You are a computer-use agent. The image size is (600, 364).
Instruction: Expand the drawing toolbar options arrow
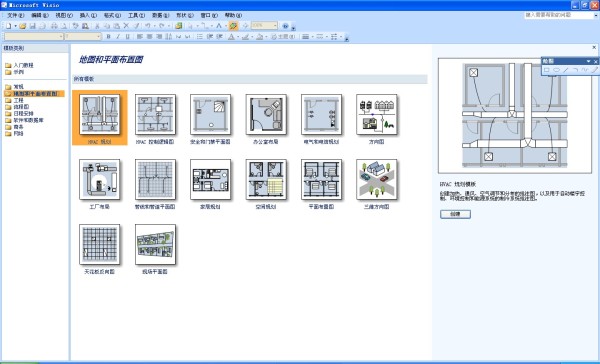(x=589, y=61)
